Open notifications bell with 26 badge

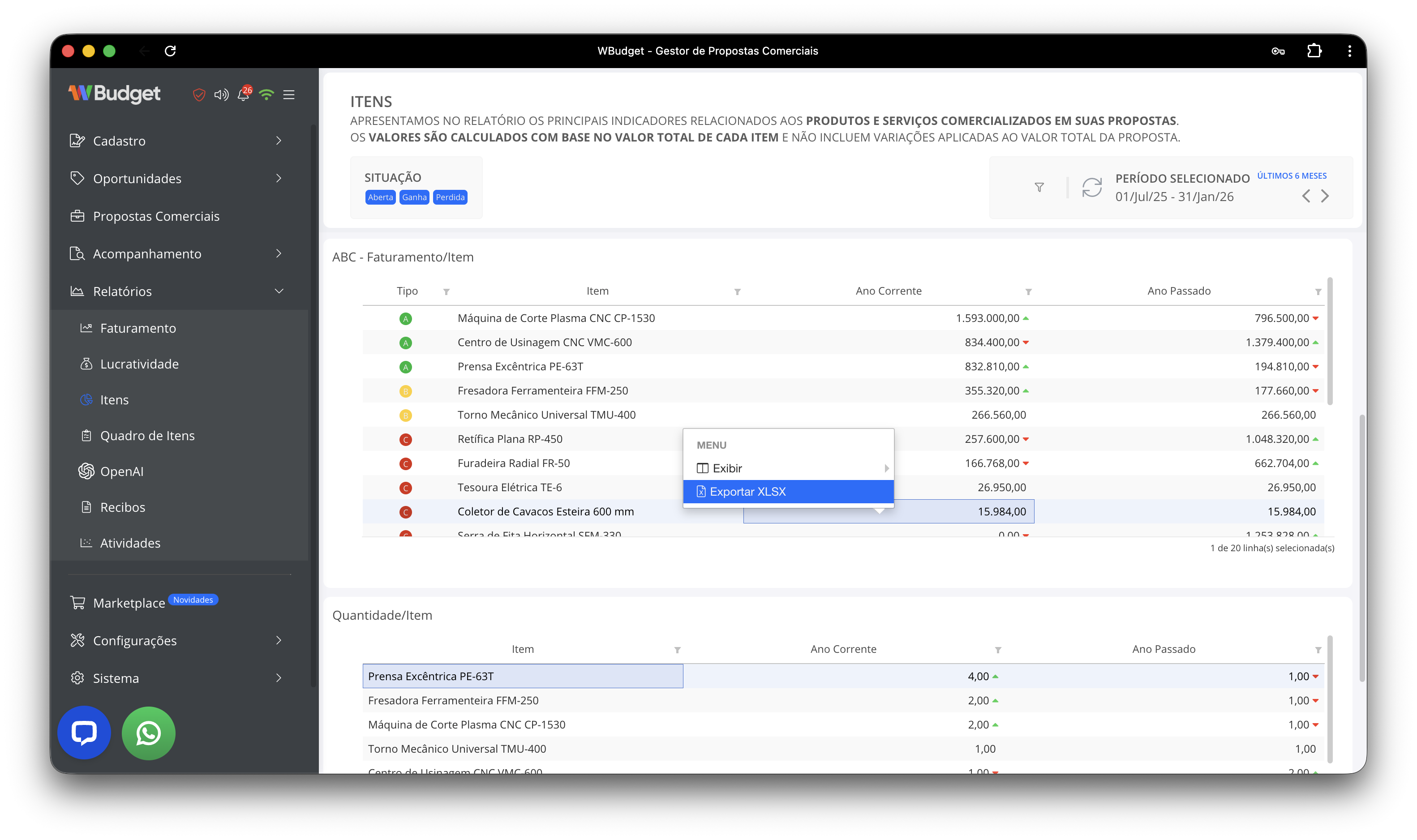(244, 94)
